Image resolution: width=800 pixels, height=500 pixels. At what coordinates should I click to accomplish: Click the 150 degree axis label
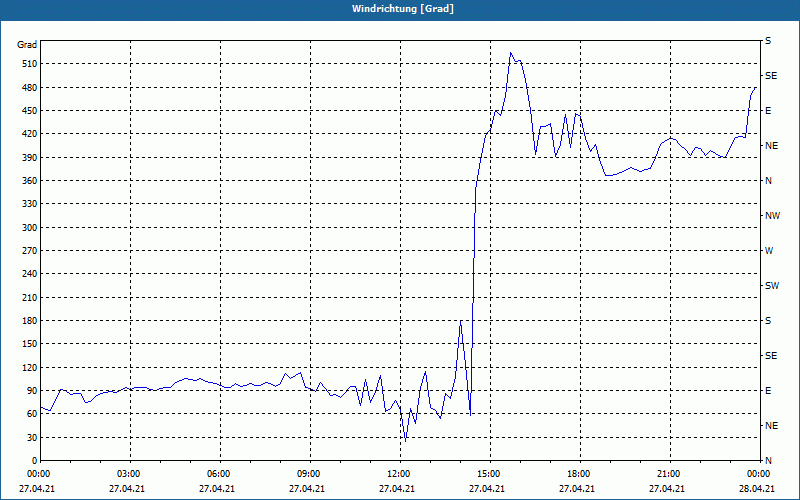tap(30, 344)
